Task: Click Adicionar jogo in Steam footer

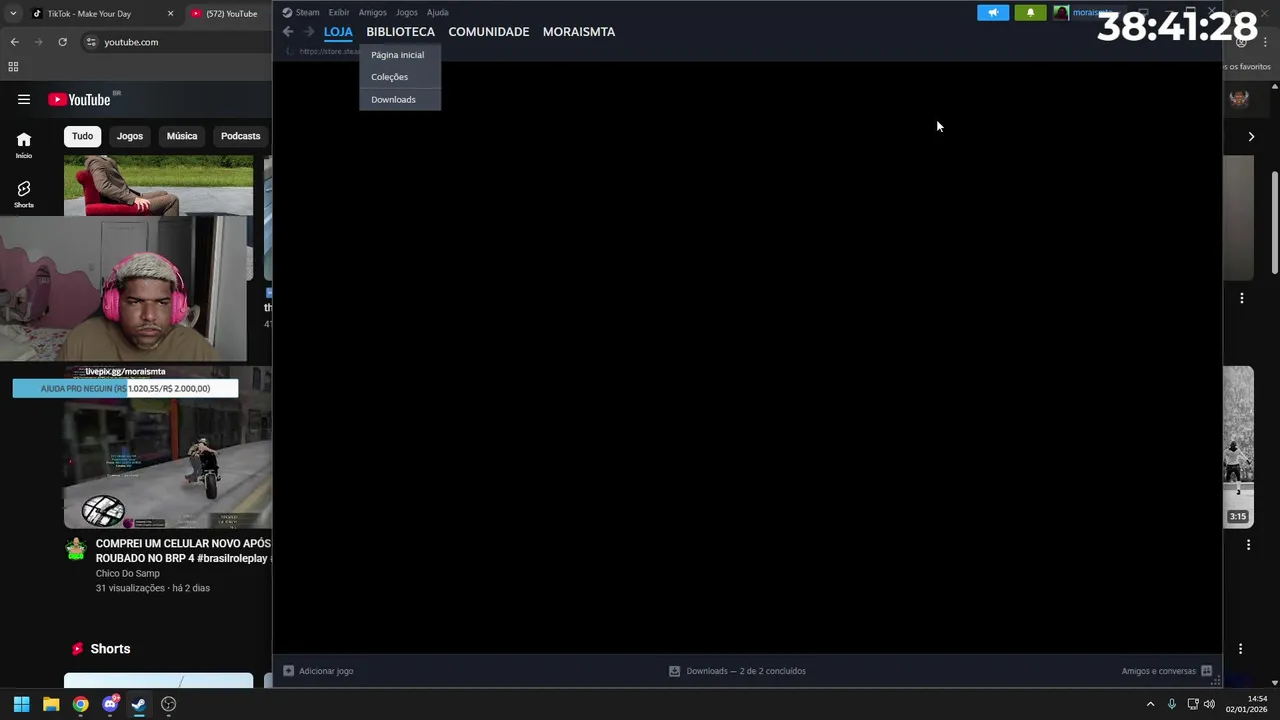Action: [x=326, y=671]
